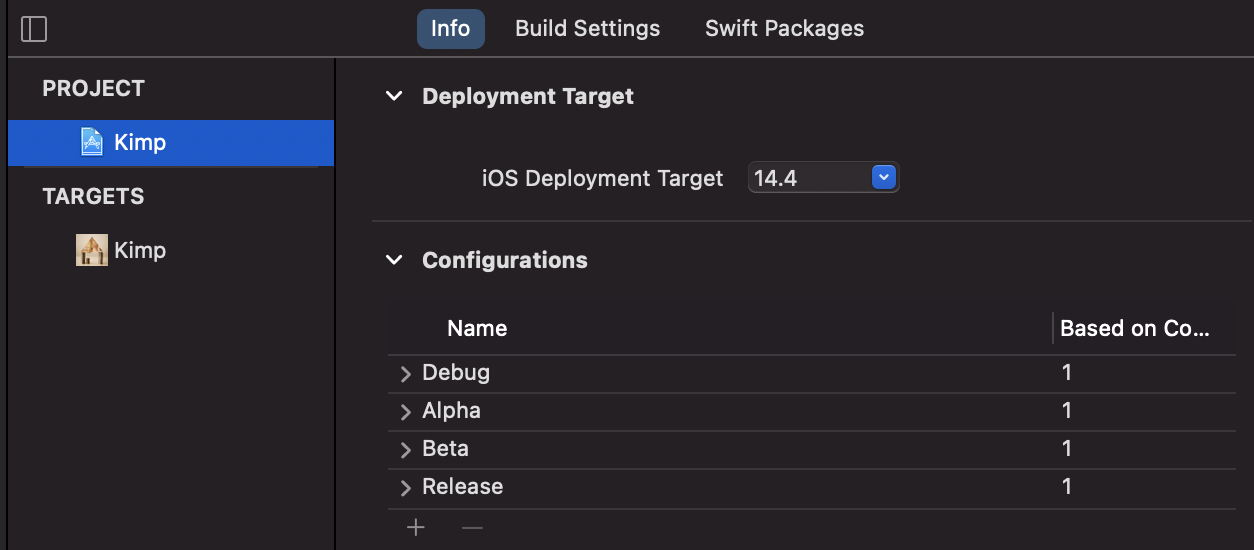The height and width of the screenshot is (550, 1254).
Task: Open the Build Settings tab
Action: pos(587,28)
